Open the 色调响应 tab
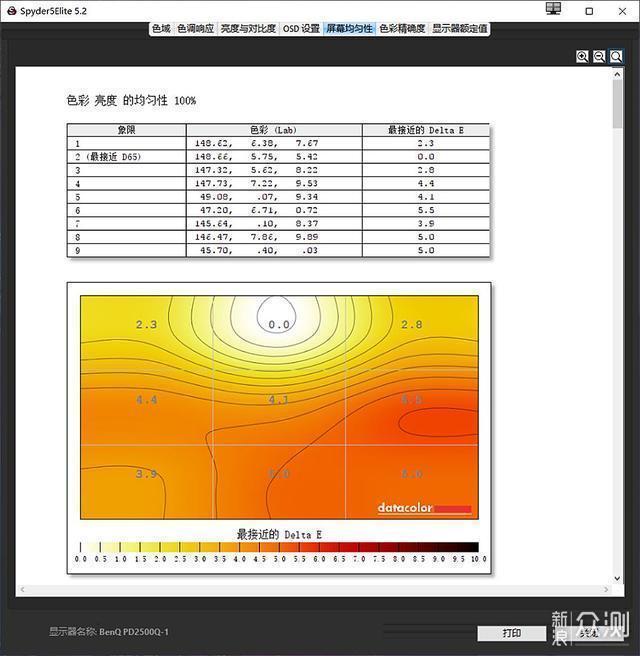The height and width of the screenshot is (656, 640). [x=195, y=28]
